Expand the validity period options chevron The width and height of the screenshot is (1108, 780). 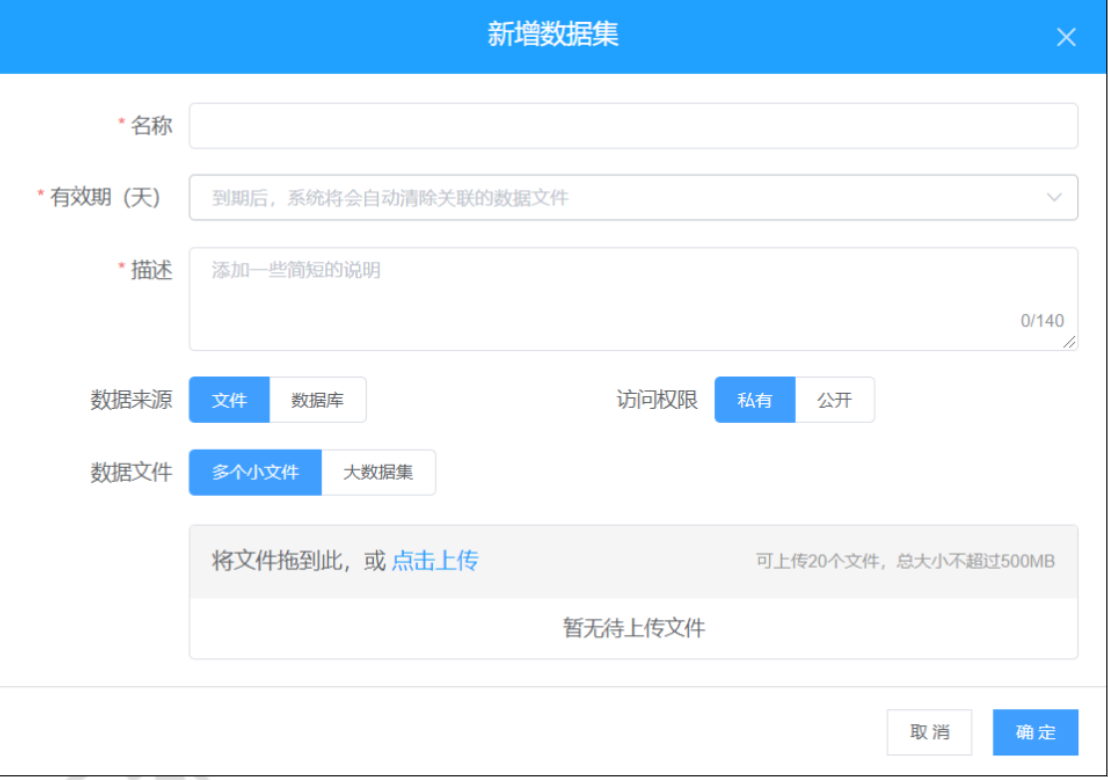click(x=1054, y=196)
